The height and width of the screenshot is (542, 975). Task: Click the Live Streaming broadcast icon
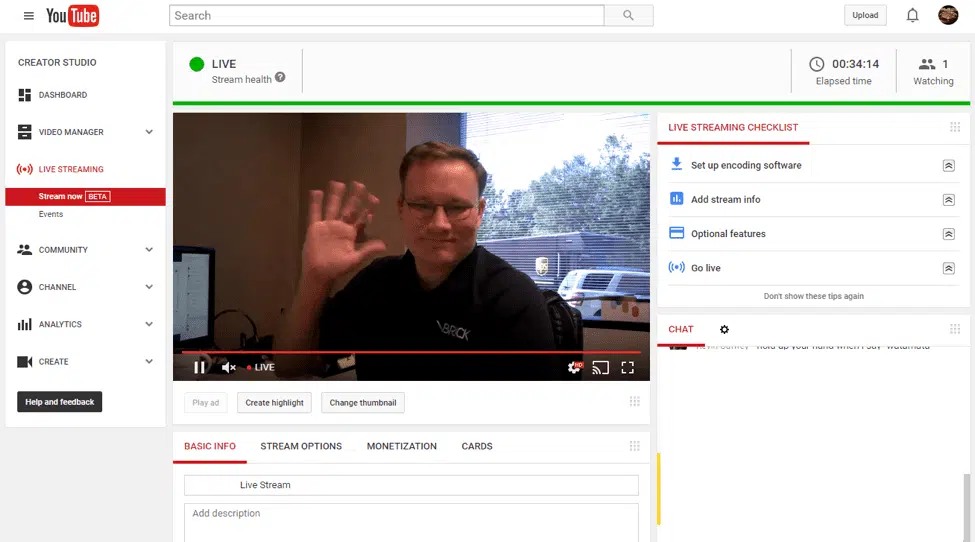25,169
